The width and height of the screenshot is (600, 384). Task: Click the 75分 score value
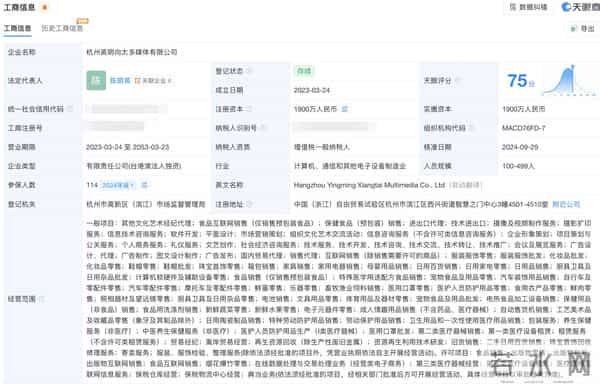[x=520, y=81]
